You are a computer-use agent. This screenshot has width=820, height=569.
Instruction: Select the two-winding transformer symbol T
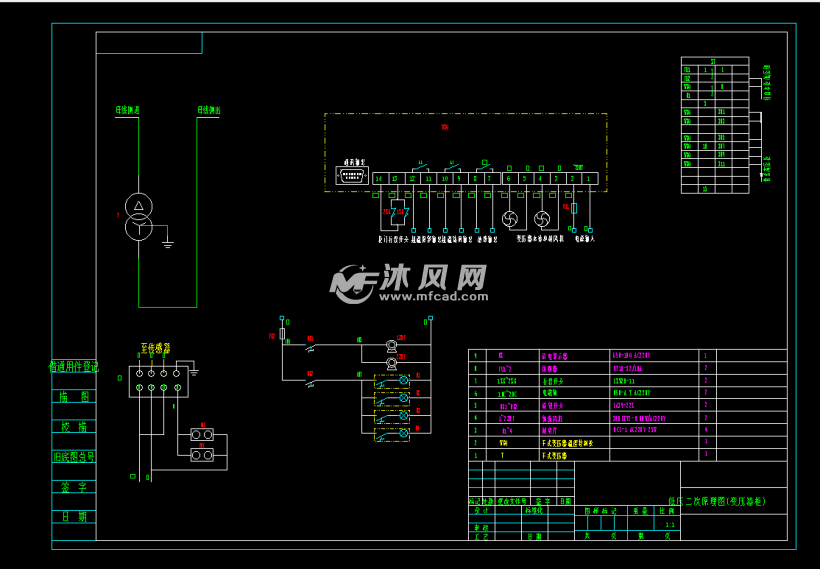tap(139, 217)
